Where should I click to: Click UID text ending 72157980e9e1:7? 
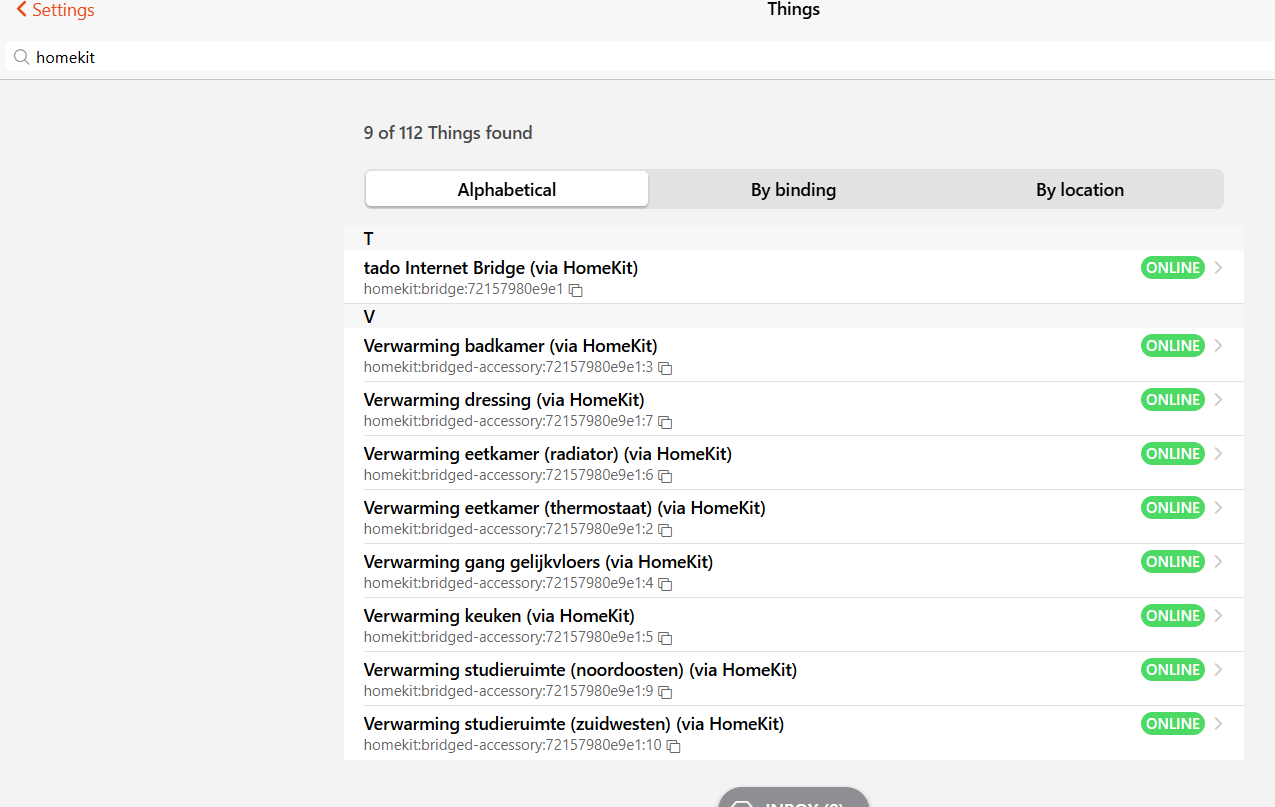[x=508, y=421]
